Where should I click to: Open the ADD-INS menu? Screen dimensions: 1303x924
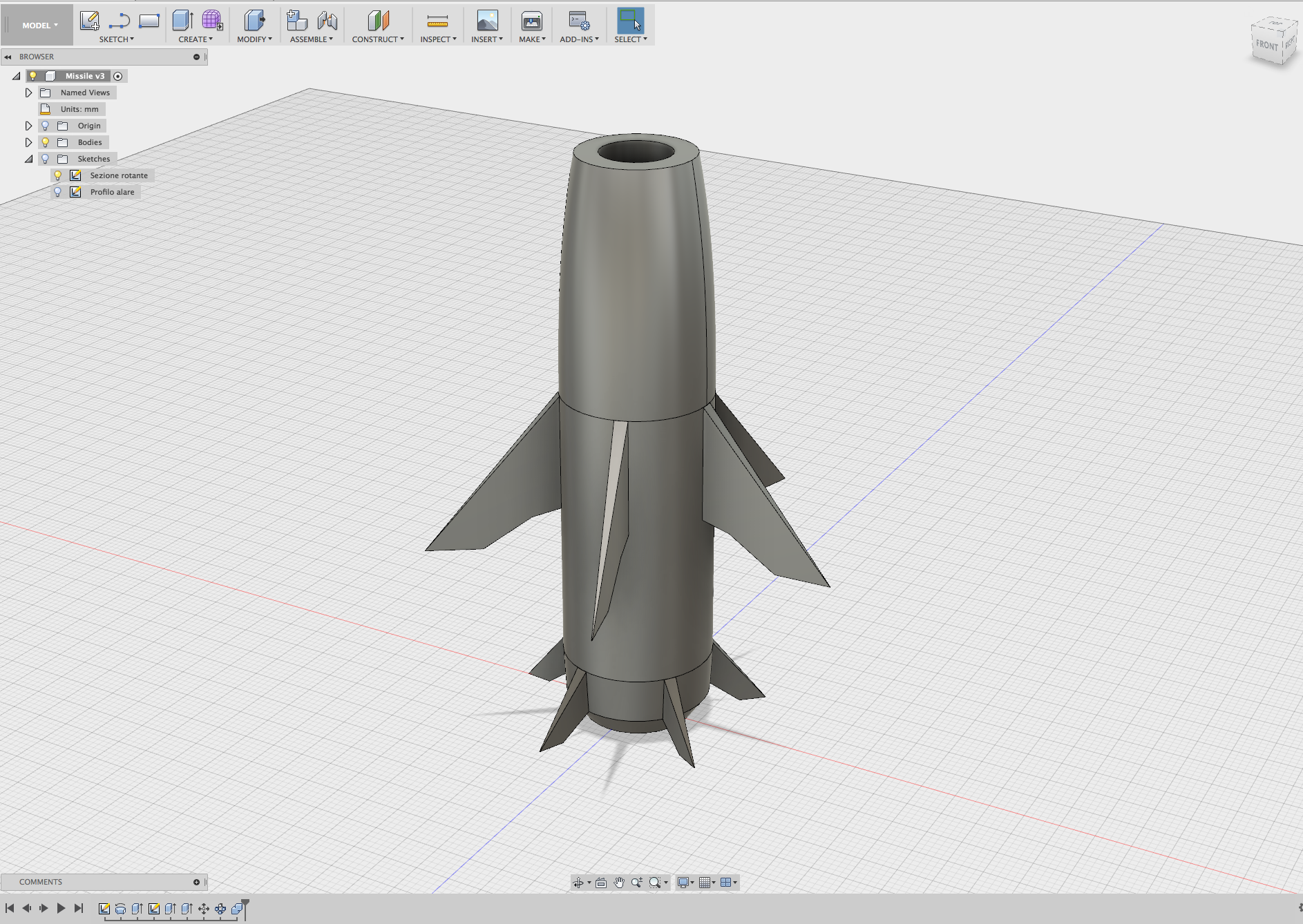(x=579, y=39)
